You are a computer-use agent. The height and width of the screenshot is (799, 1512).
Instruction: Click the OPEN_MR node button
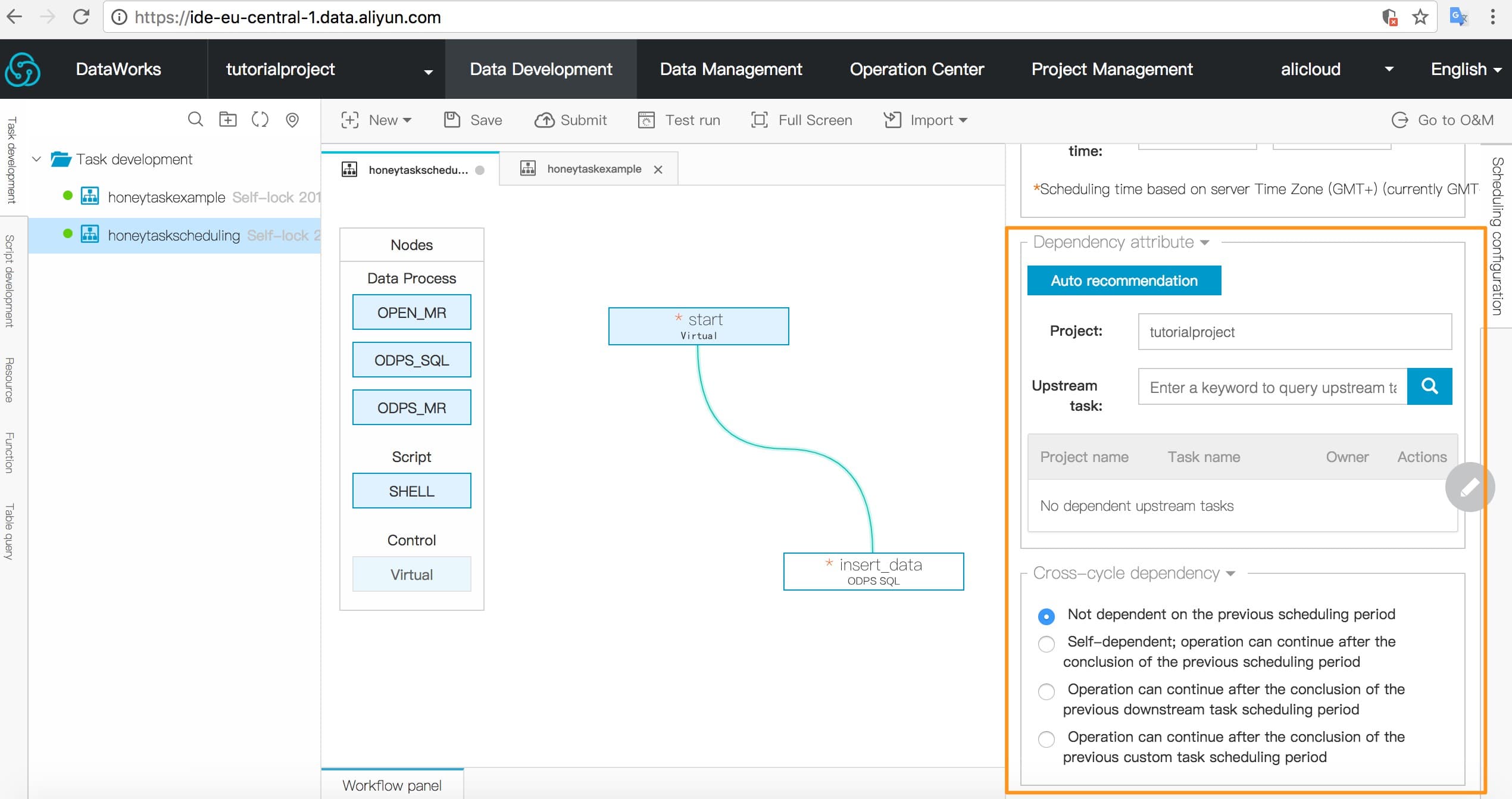click(x=411, y=312)
